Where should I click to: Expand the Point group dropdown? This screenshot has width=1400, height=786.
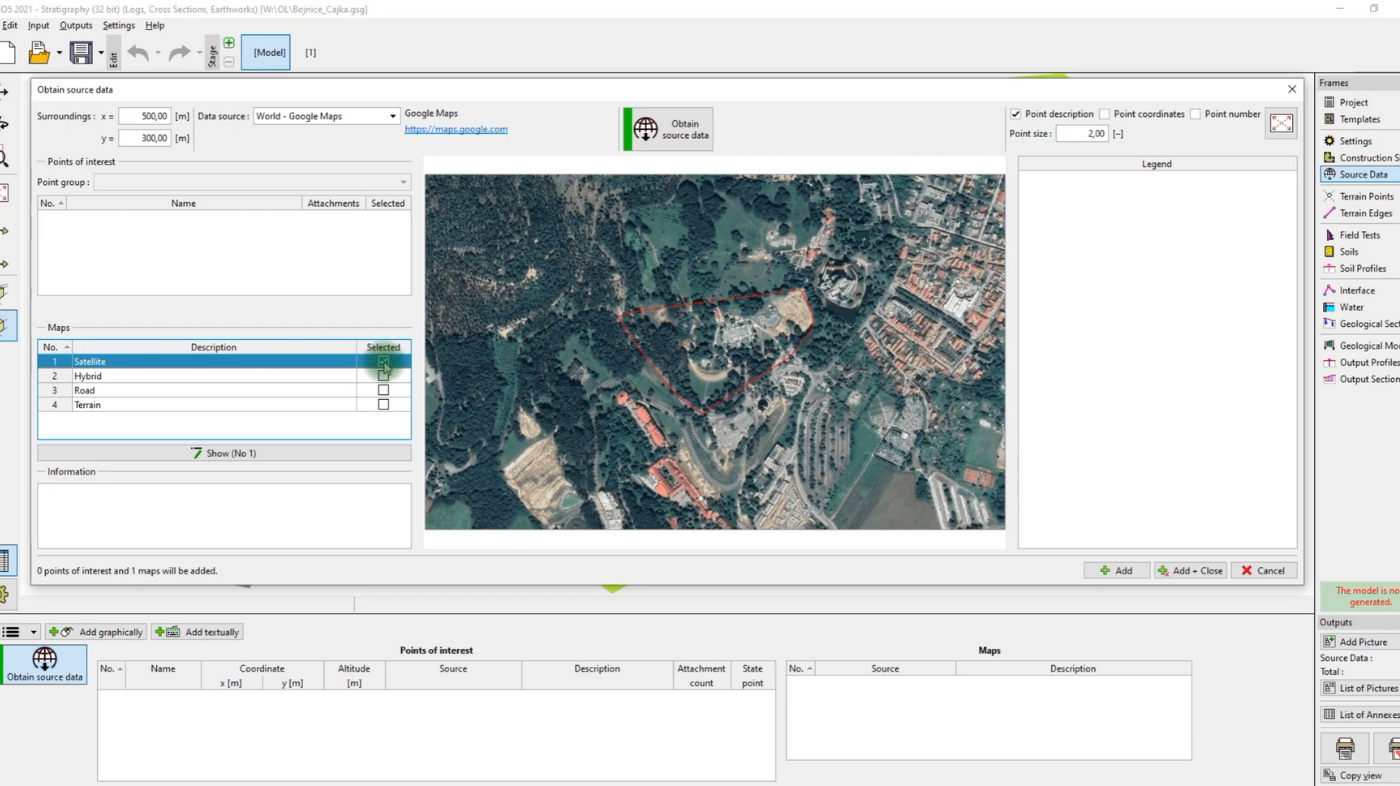[403, 182]
